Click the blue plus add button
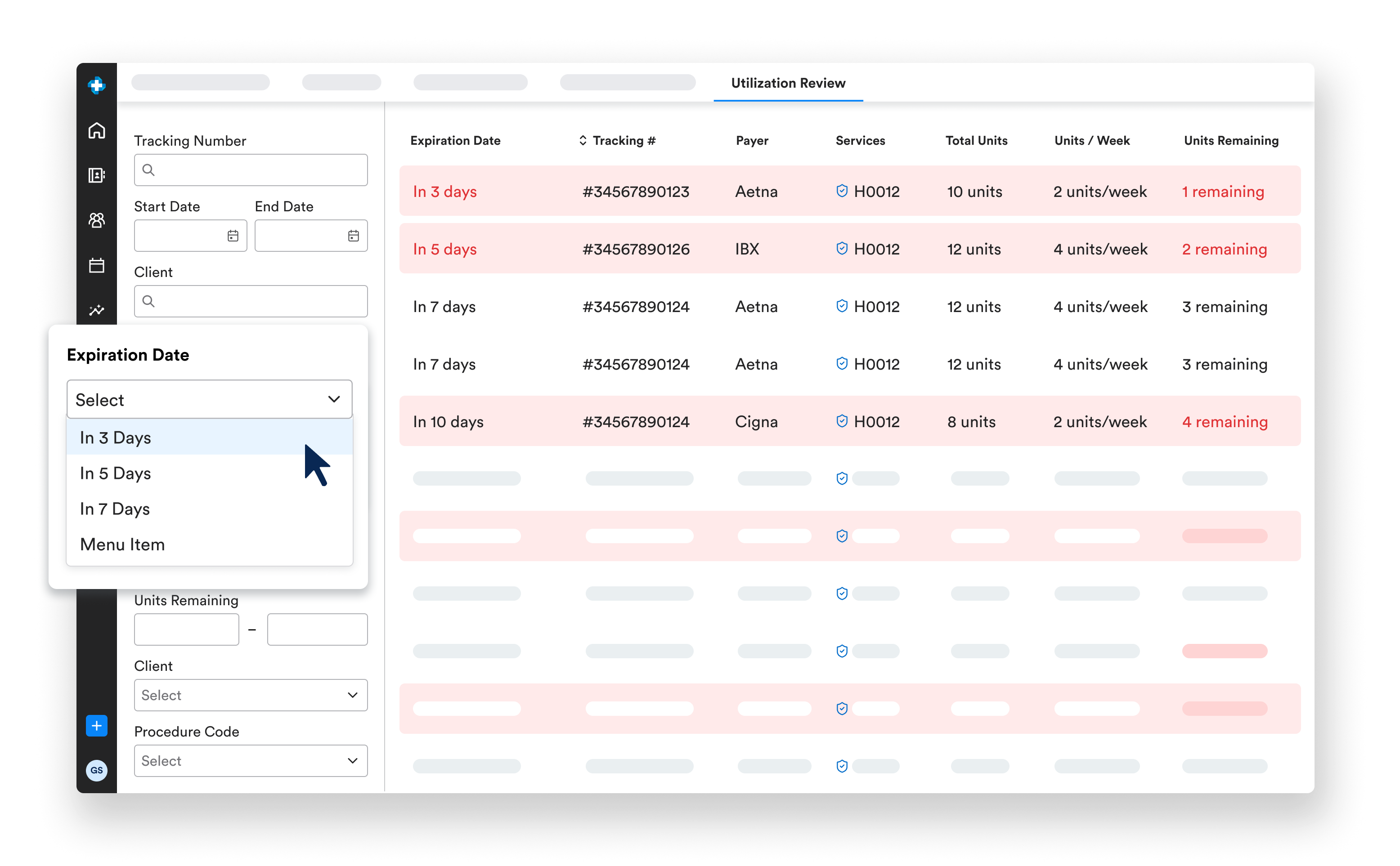The height and width of the screenshot is (866, 1400). [x=96, y=726]
